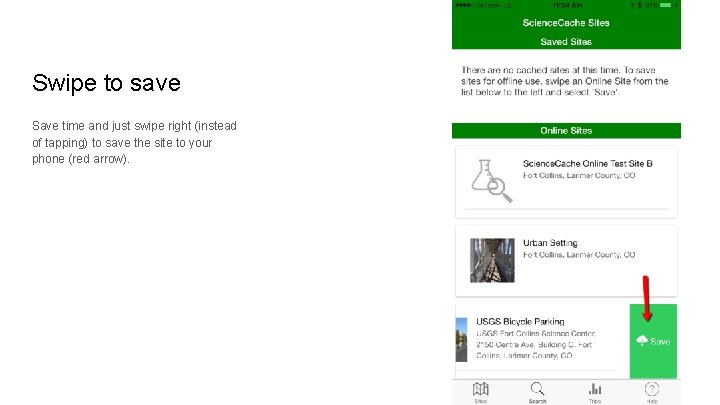The width and height of the screenshot is (720, 405).
Task: Click the battery indicator in status bar
Action: pyautogui.click(x=665, y=5)
